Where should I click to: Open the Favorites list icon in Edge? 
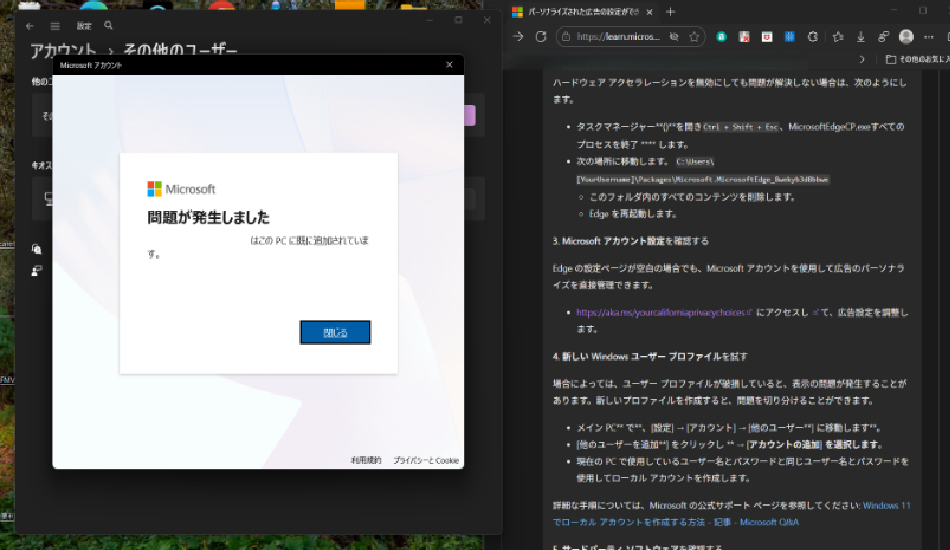(839, 37)
